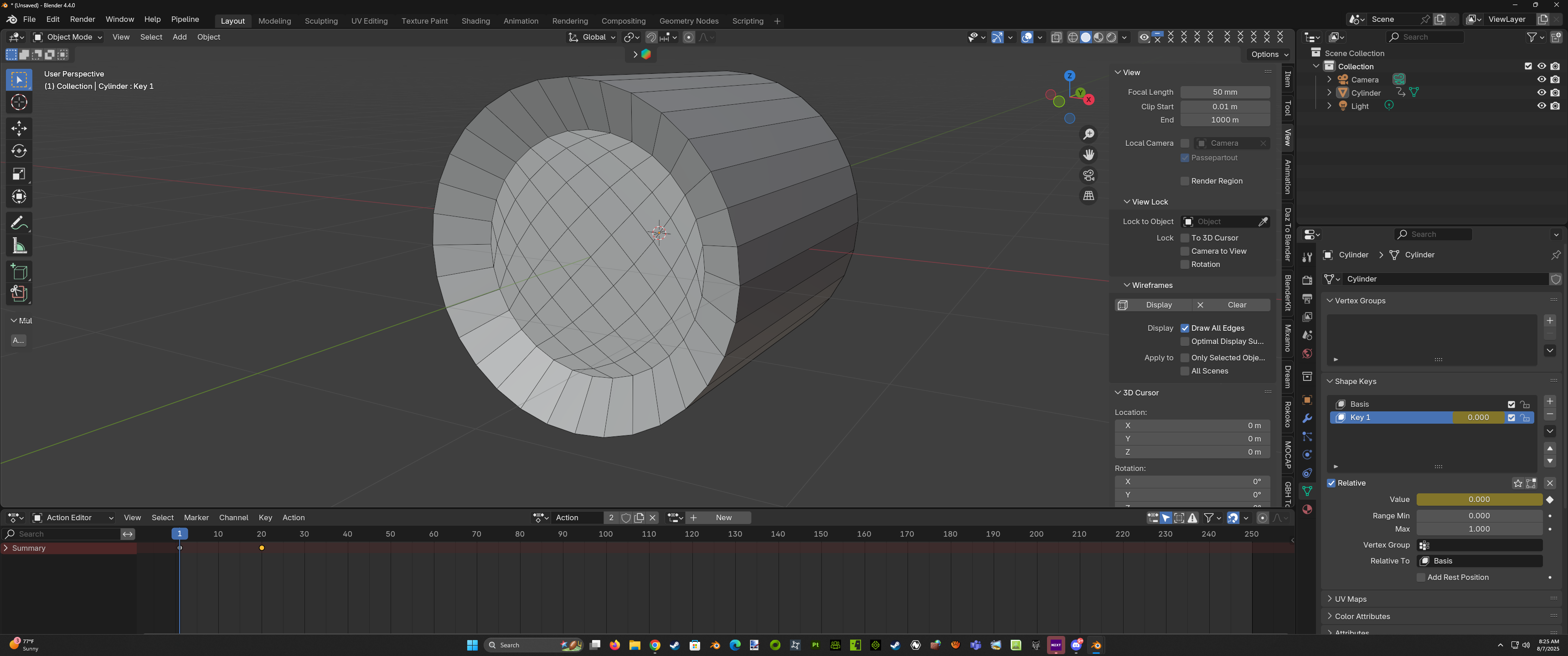Remove selected shape key with minus
This screenshot has height=656, width=1568.
pos(1550,415)
